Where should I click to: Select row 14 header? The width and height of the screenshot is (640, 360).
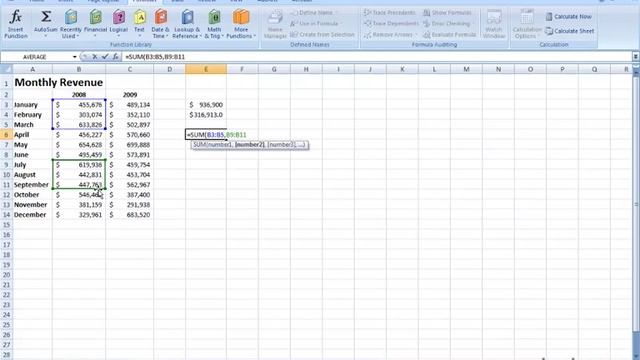7,215
